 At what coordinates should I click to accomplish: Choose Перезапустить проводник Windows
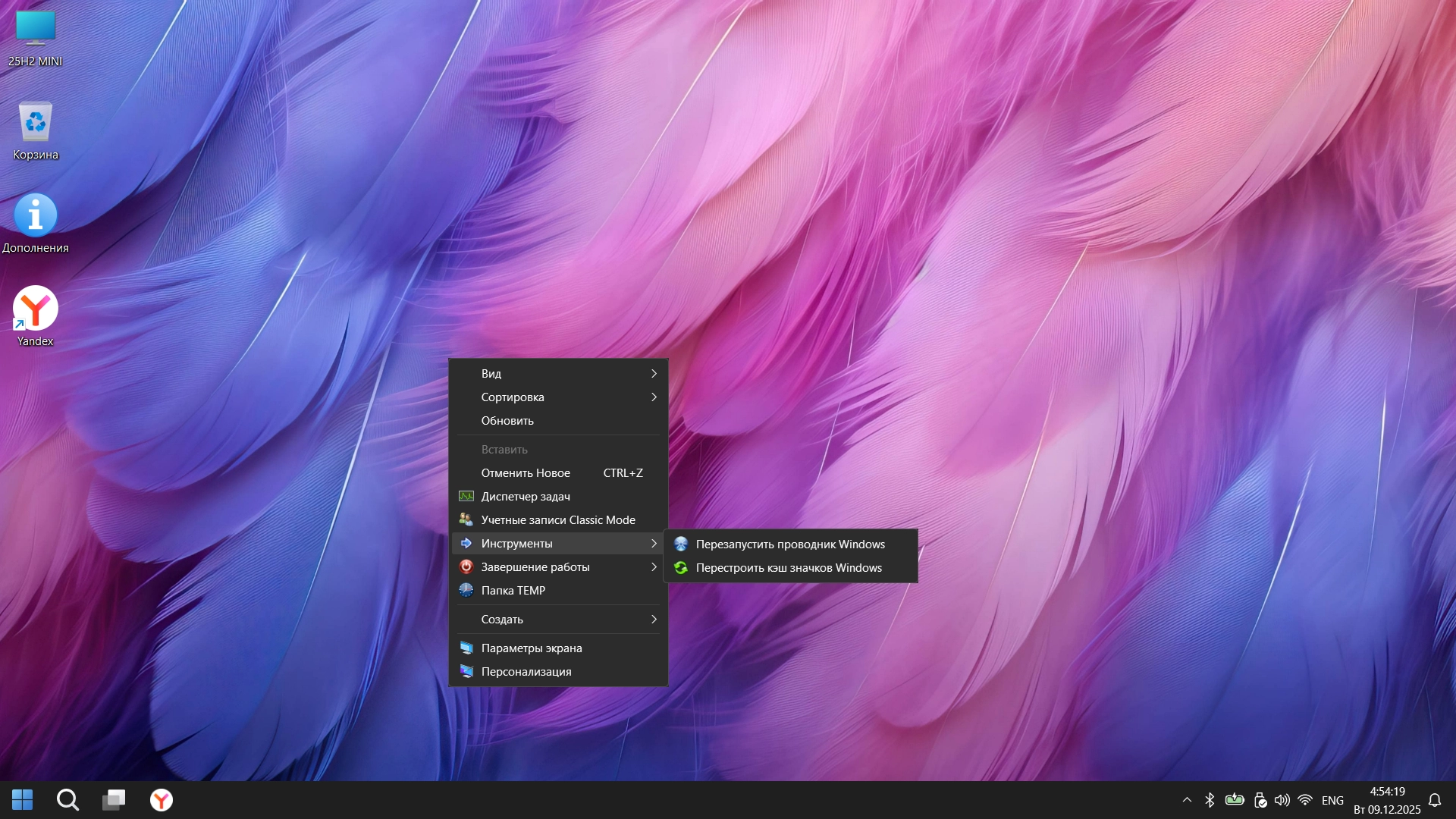point(790,544)
